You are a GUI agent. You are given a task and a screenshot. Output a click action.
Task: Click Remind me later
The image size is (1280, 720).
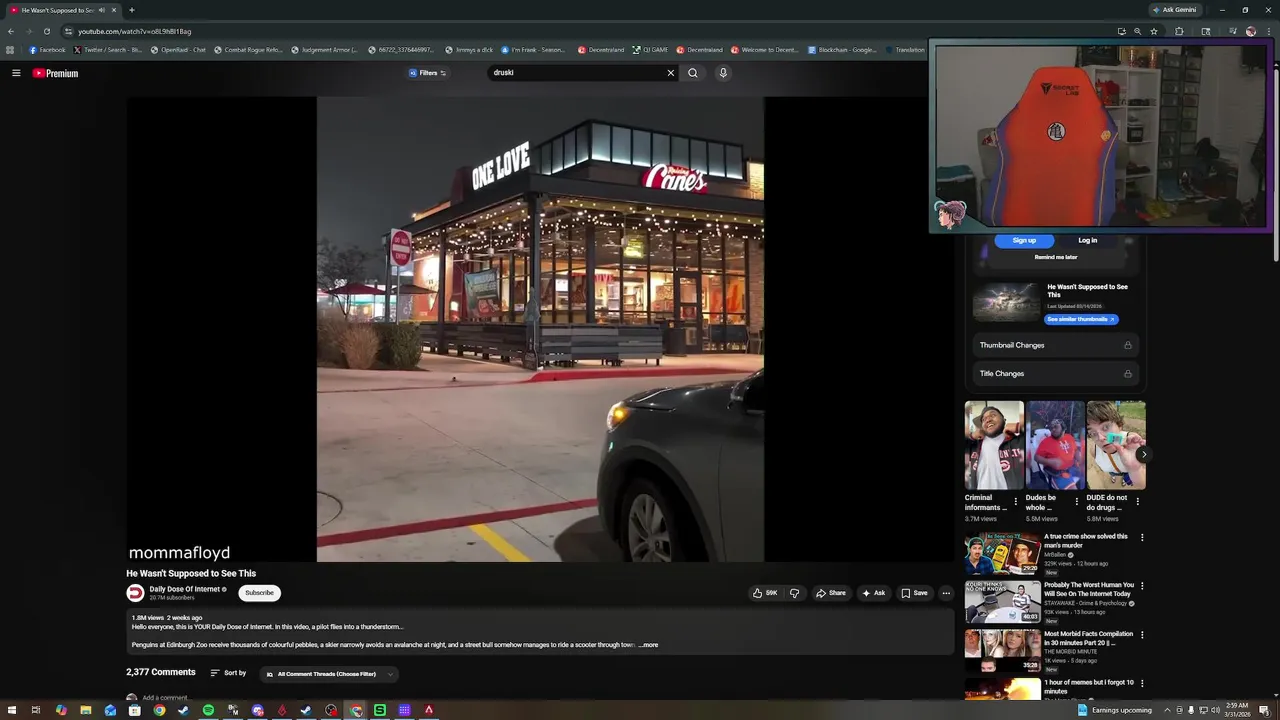[x=1056, y=257]
